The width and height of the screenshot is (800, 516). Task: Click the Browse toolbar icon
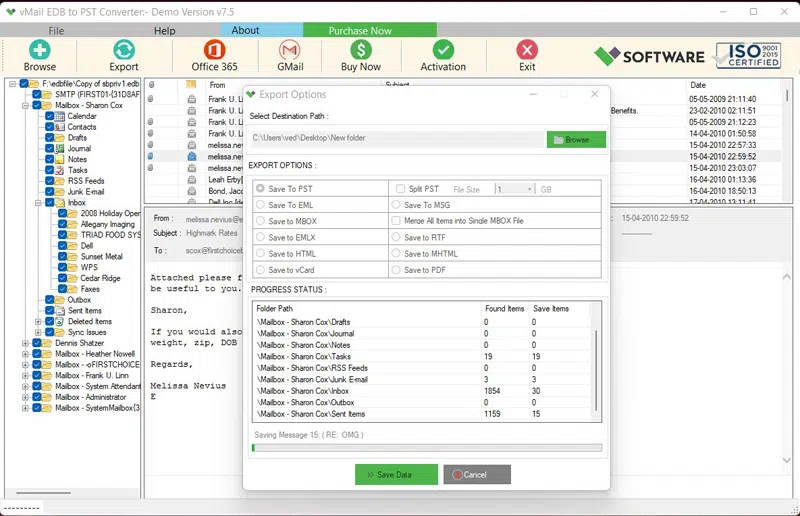(39, 50)
